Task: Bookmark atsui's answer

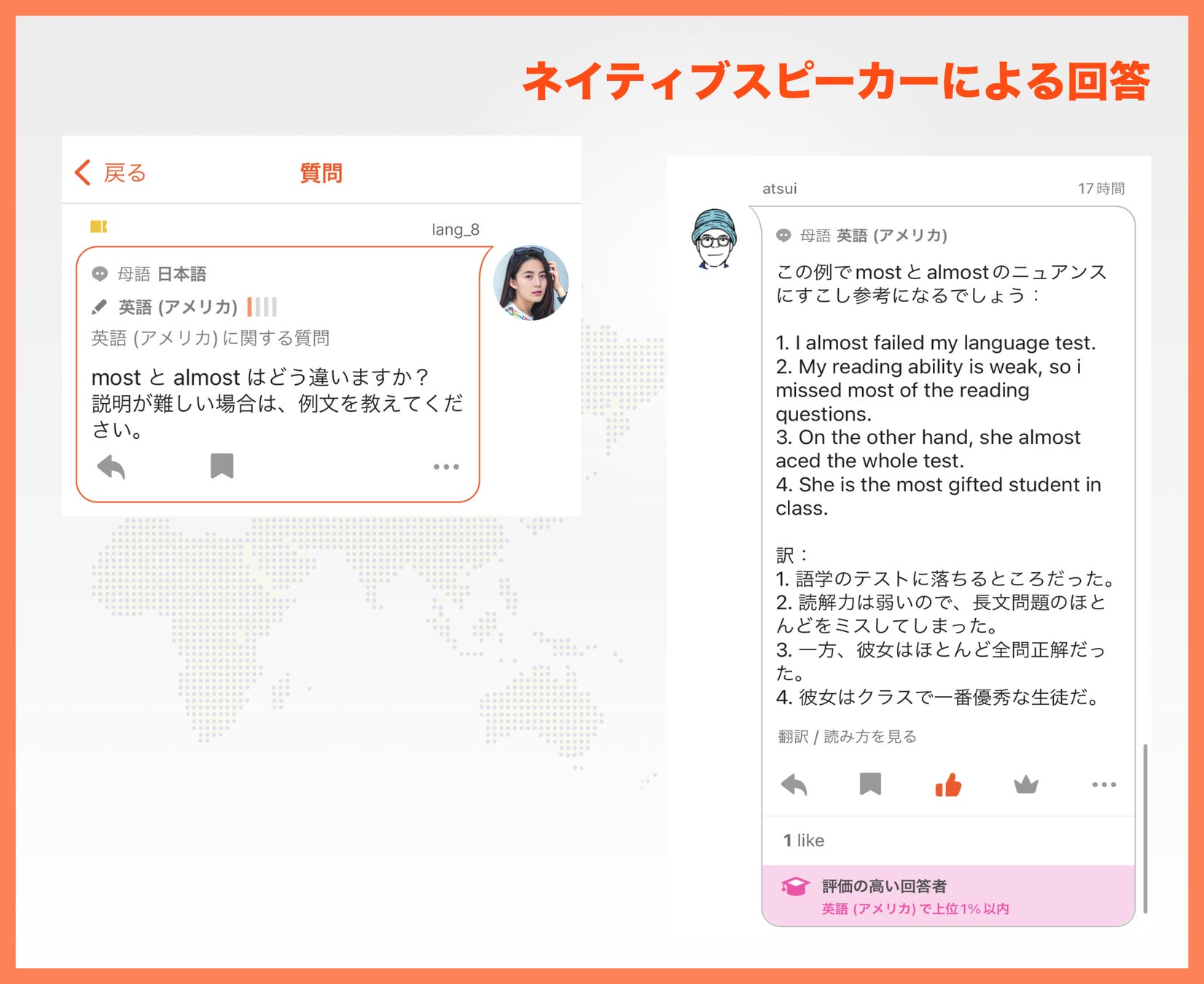Action: (870, 784)
